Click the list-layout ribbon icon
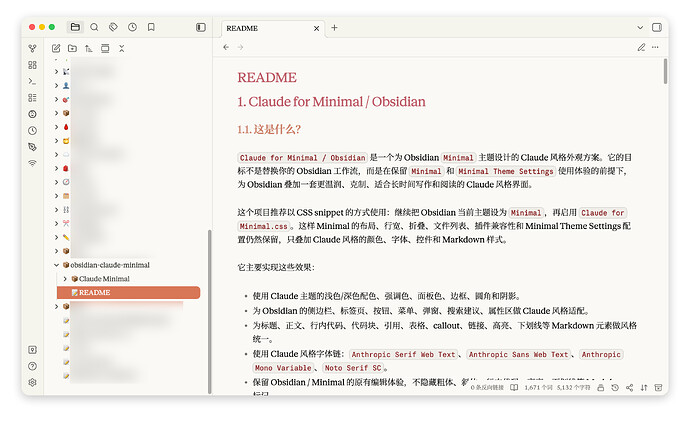The width and height of the screenshot is (690, 421). click(32, 98)
